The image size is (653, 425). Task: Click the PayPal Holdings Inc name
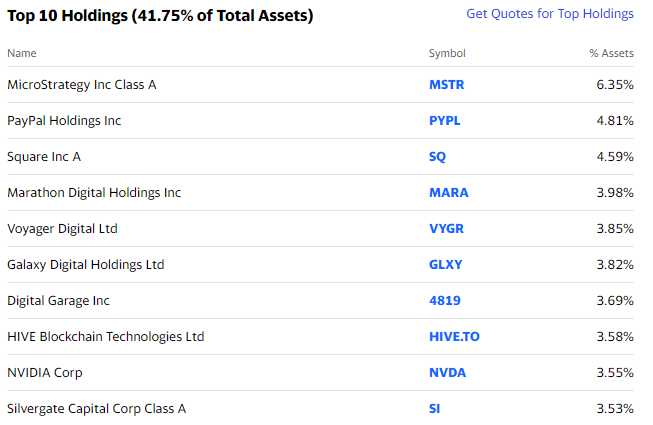click(64, 121)
